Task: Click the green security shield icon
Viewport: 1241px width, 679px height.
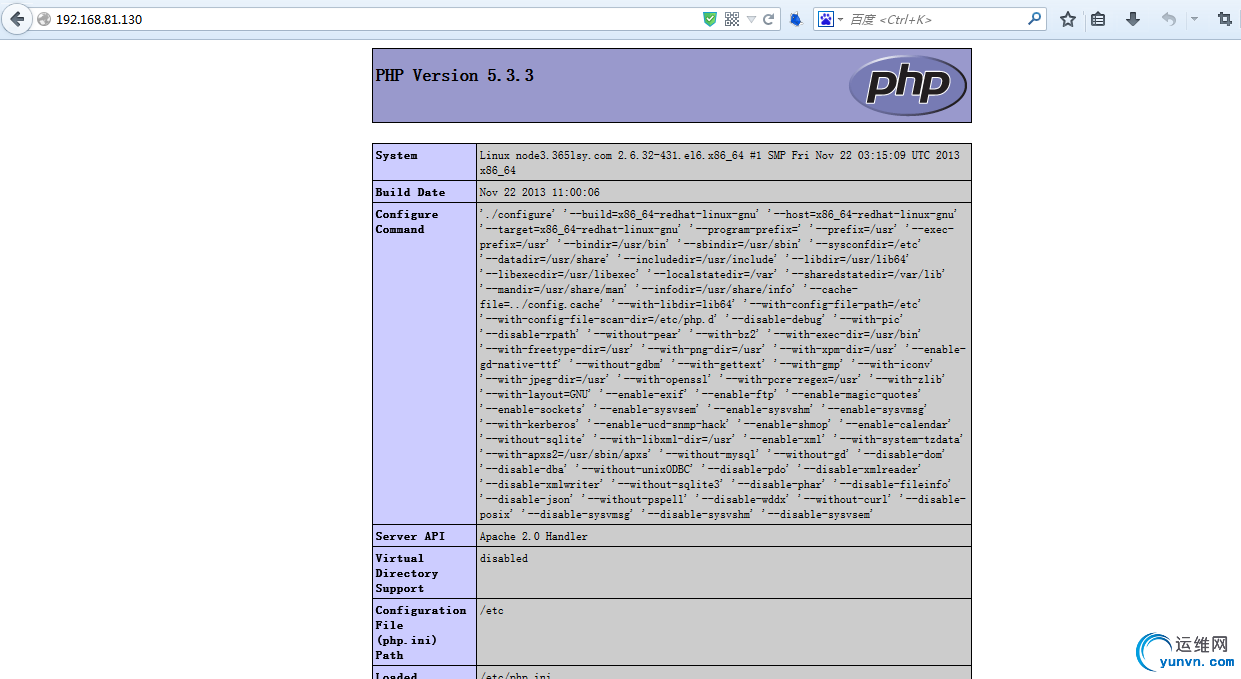Action: click(x=710, y=19)
